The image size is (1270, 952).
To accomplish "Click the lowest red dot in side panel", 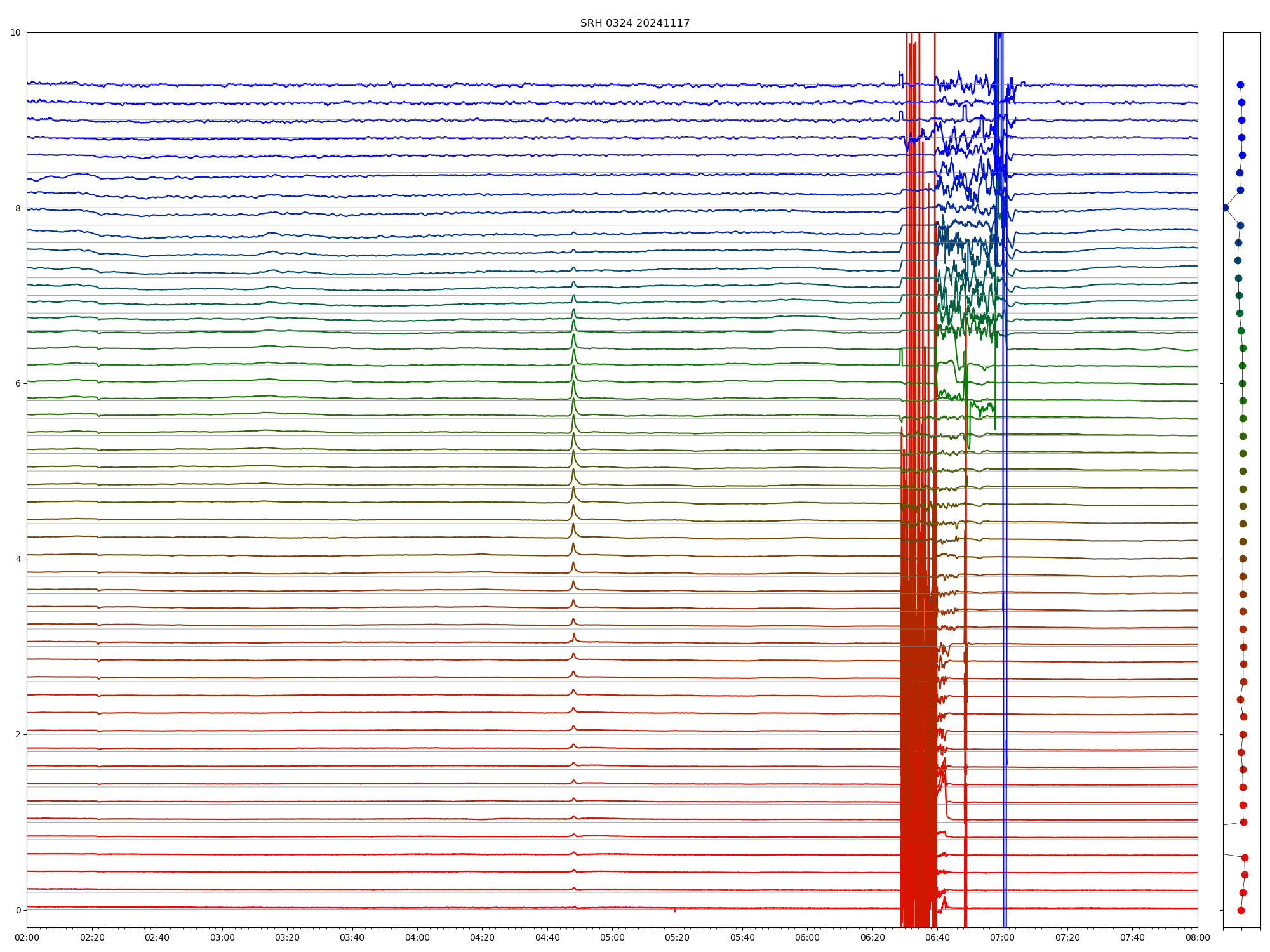I will [x=1241, y=910].
